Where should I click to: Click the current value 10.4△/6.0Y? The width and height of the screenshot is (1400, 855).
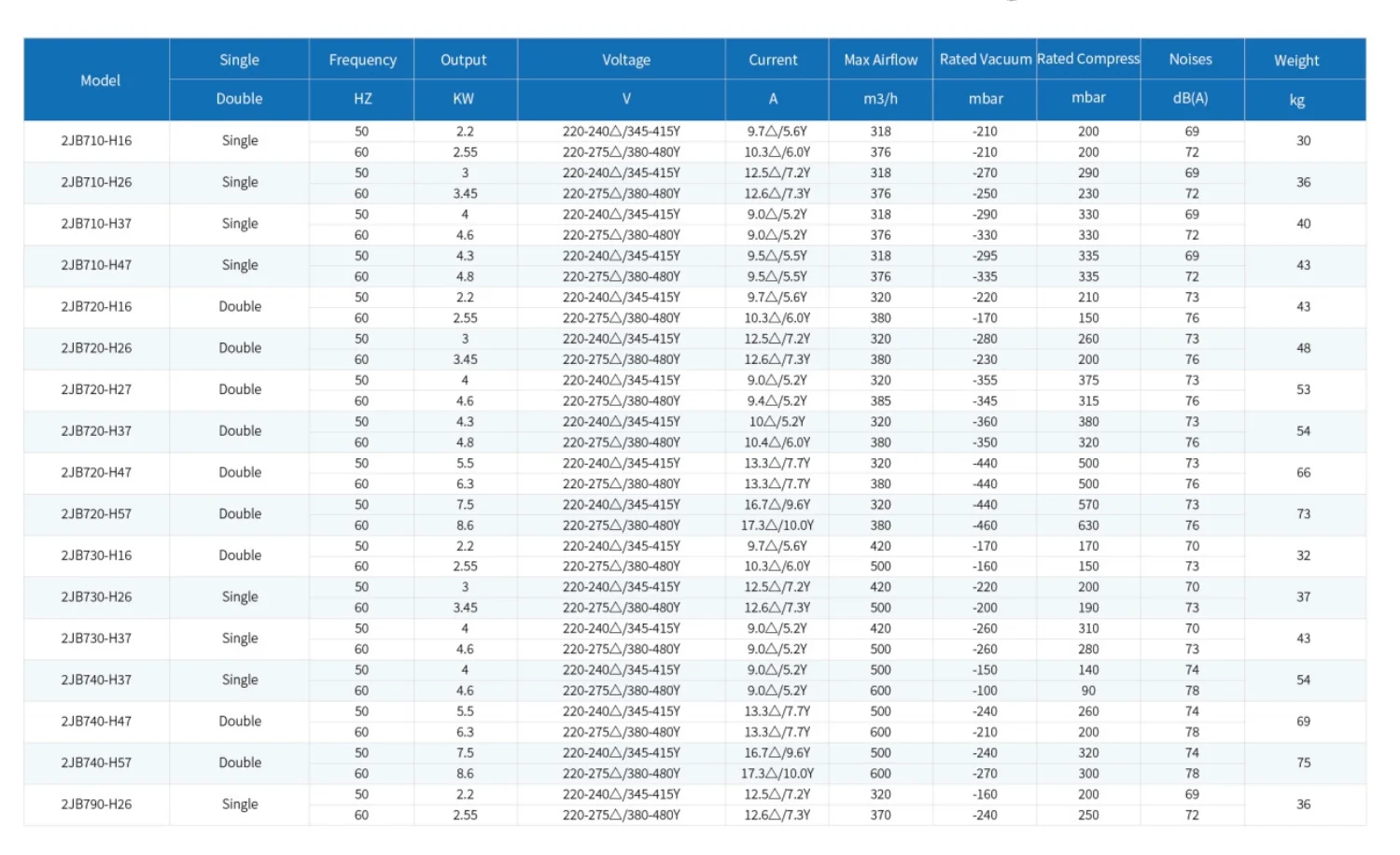click(777, 442)
